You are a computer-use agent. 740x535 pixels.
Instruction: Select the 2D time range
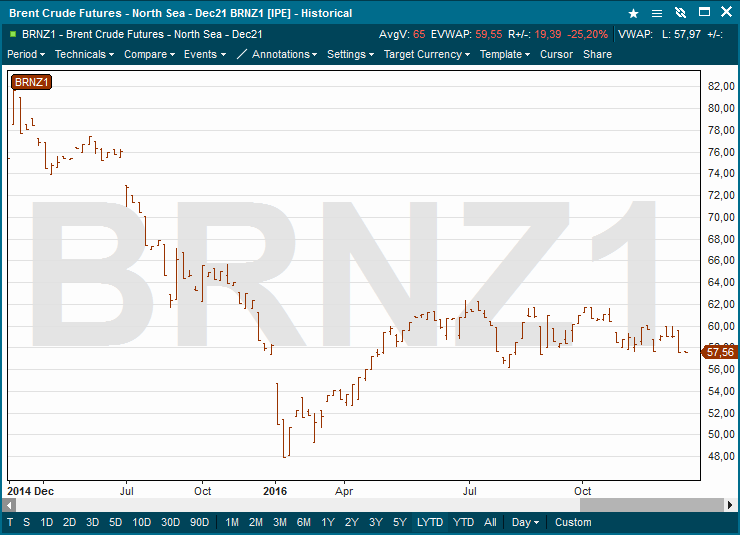coord(69,522)
